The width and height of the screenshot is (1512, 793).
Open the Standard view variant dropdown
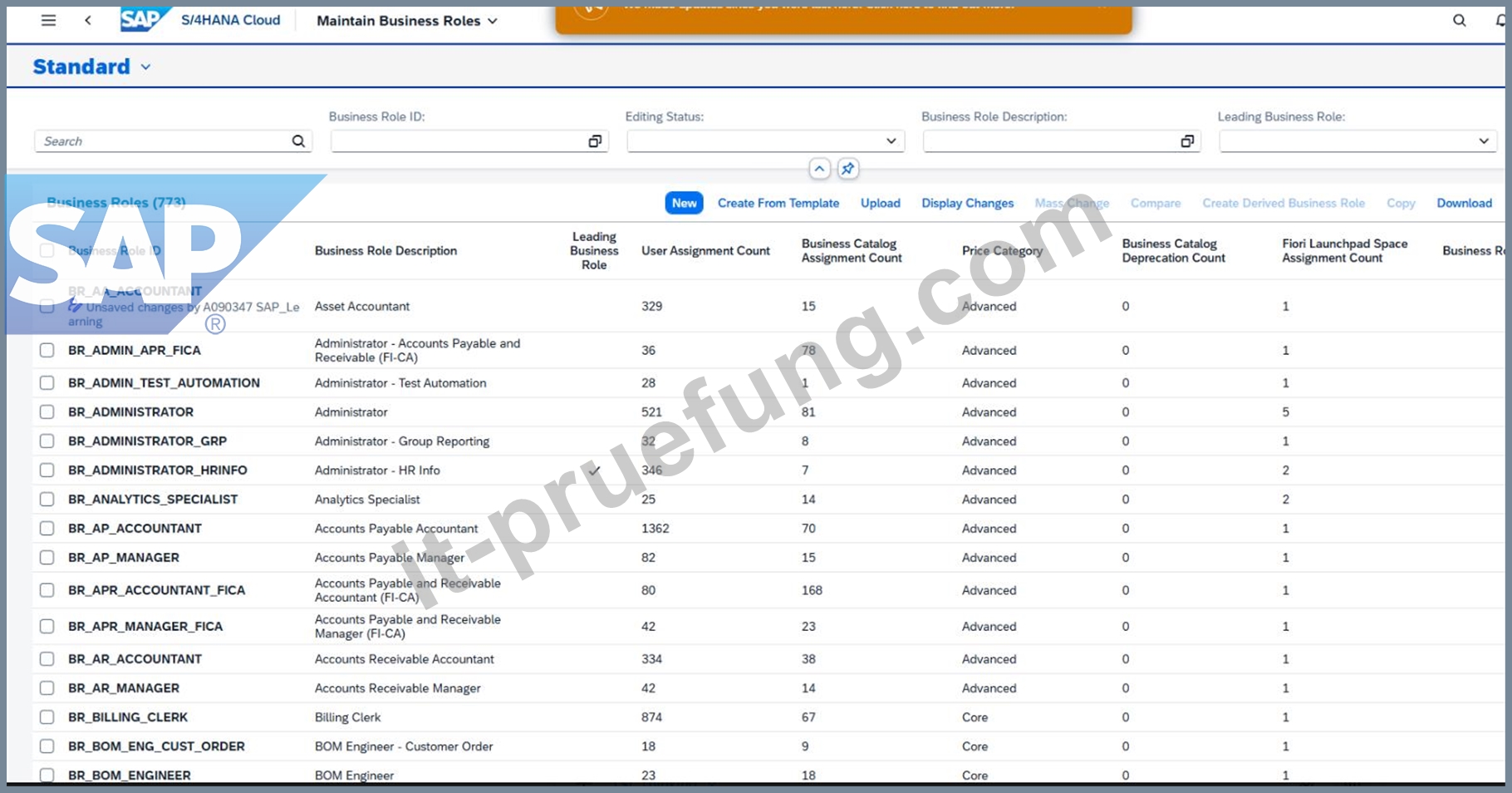pyautogui.click(x=146, y=67)
